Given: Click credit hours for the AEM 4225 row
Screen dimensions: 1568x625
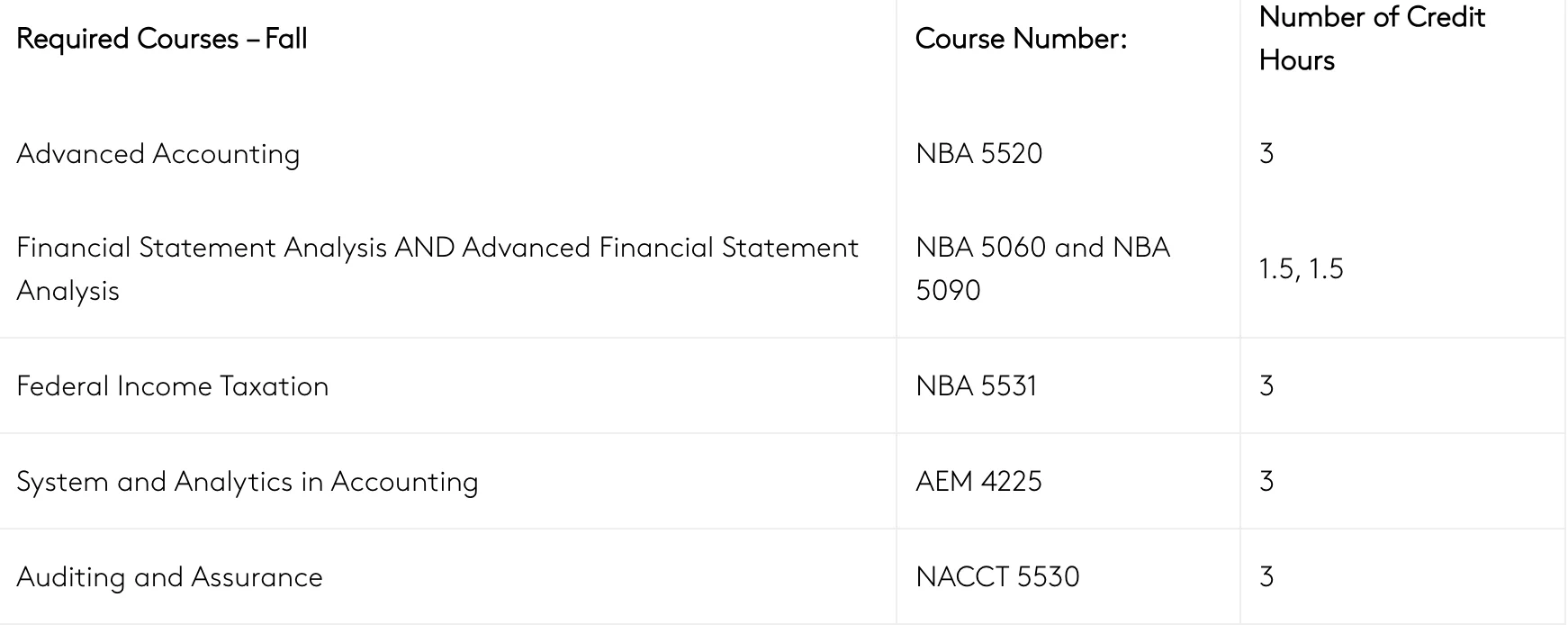Looking at the screenshot, I should [x=1266, y=482].
